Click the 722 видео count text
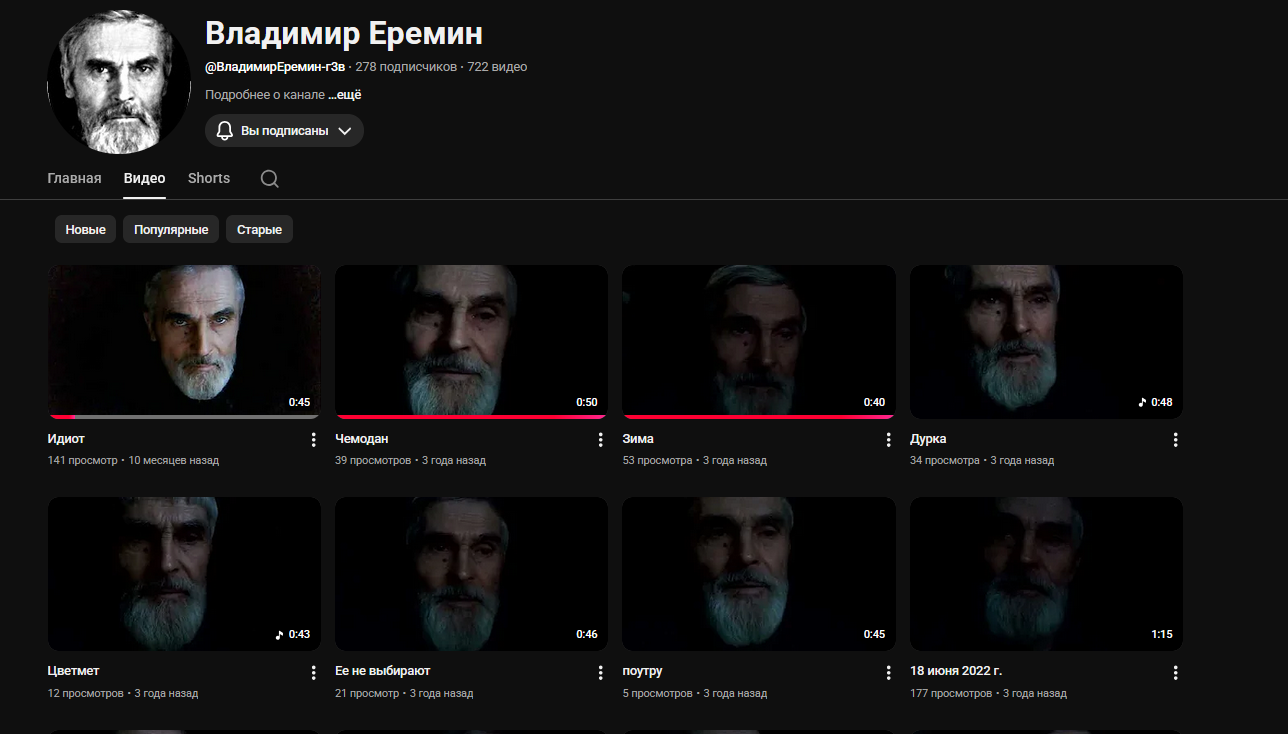Image resolution: width=1288 pixels, height=734 pixels. 497,67
